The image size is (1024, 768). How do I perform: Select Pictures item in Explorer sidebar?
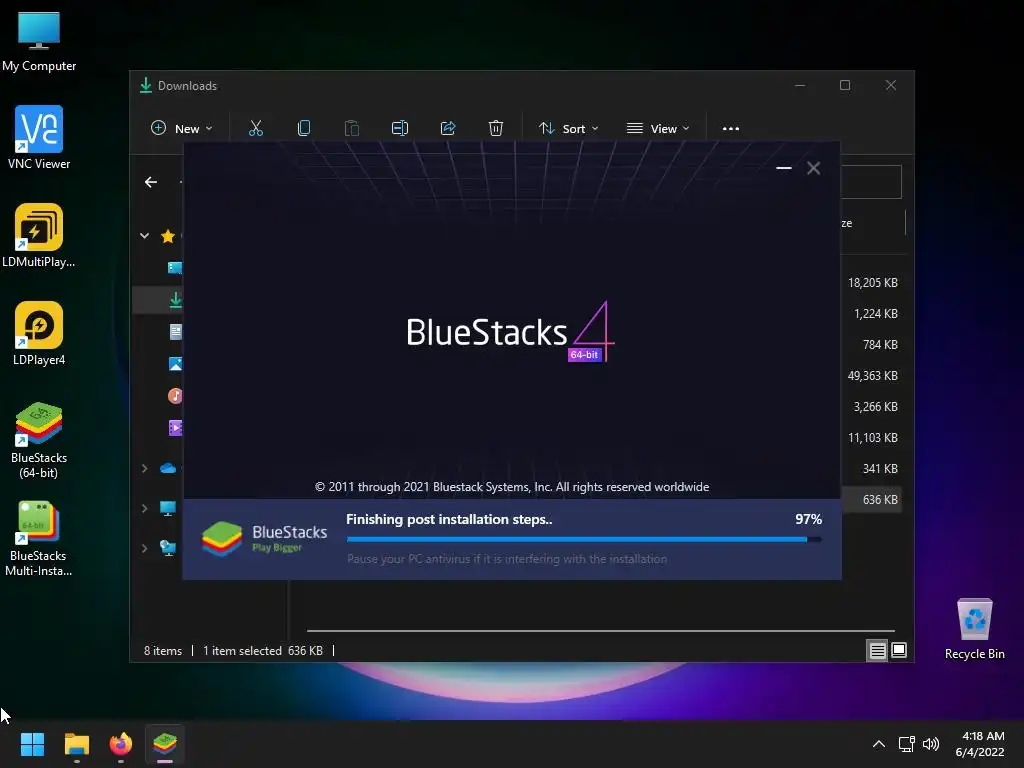[x=176, y=364]
